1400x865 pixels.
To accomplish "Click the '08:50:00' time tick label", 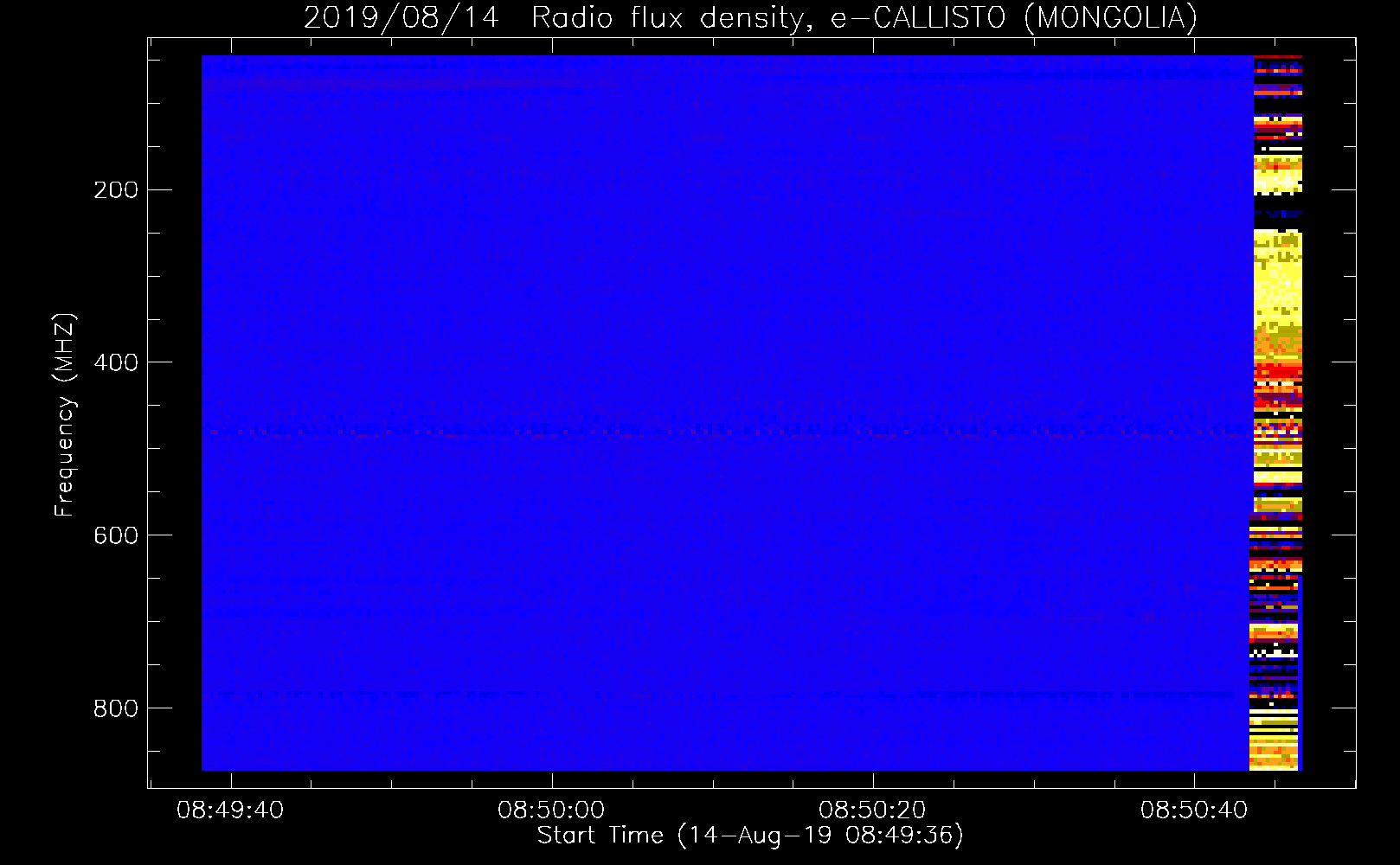I will [x=551, y=811].
